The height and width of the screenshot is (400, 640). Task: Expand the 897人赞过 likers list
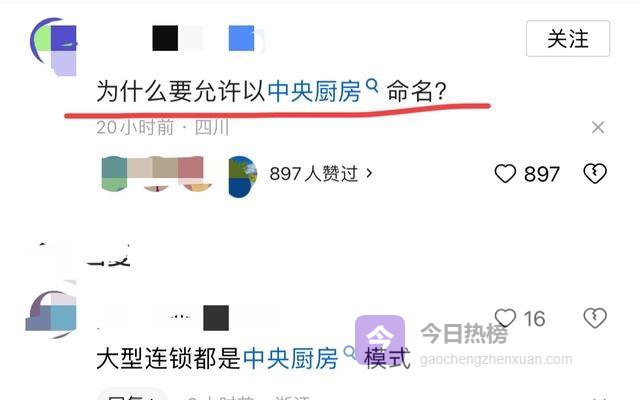click(x=321, y=173)
